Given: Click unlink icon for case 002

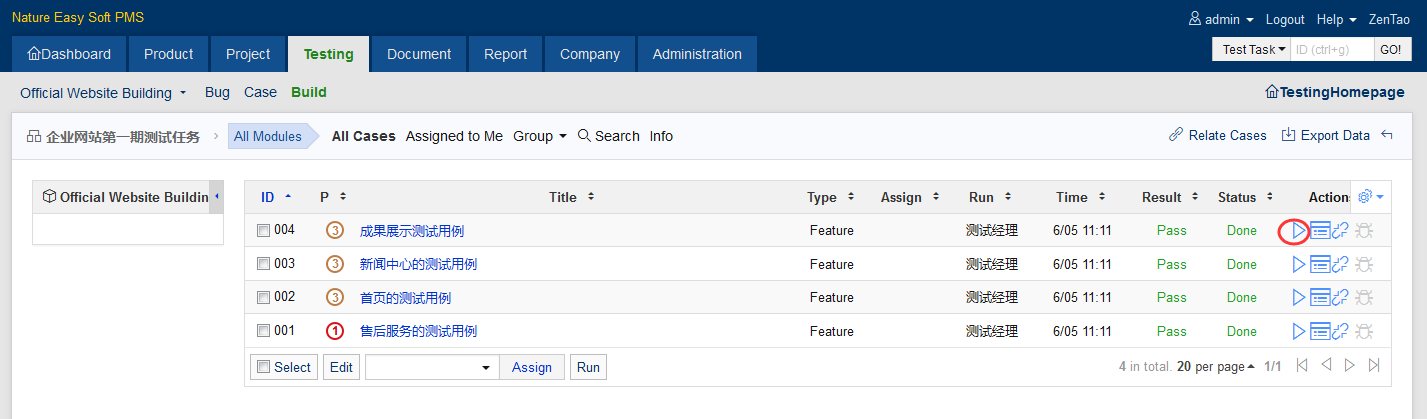Looking at the screenshot, I should point(1341,298).
